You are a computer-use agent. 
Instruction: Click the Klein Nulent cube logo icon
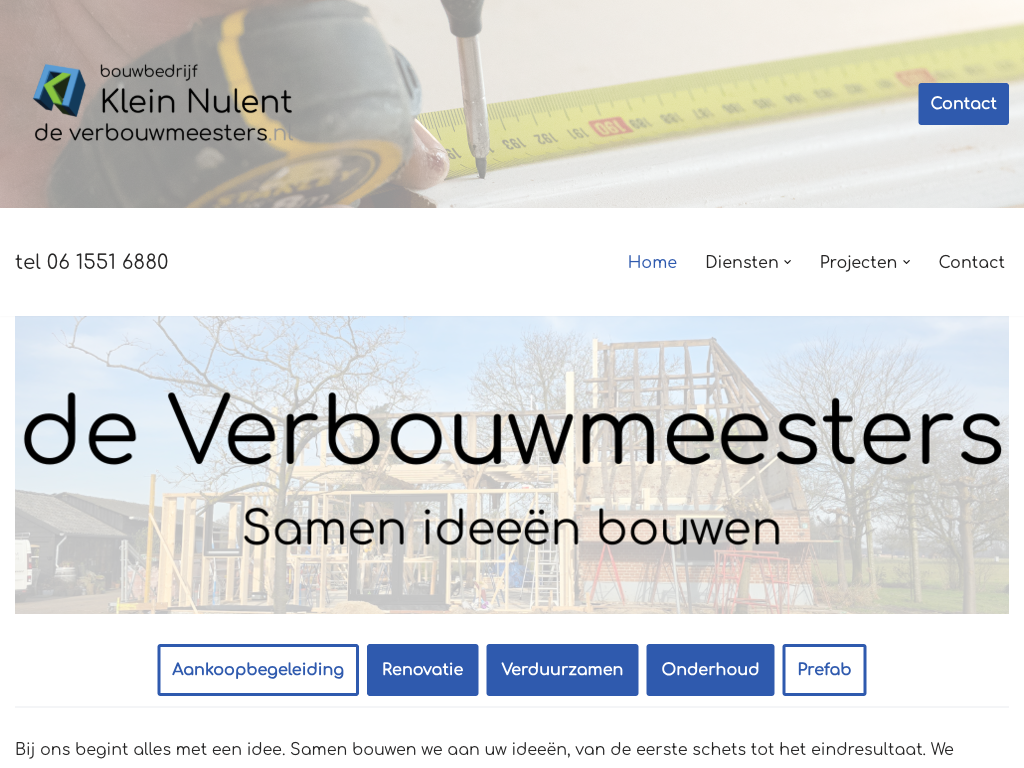click(x=59, y=90)
